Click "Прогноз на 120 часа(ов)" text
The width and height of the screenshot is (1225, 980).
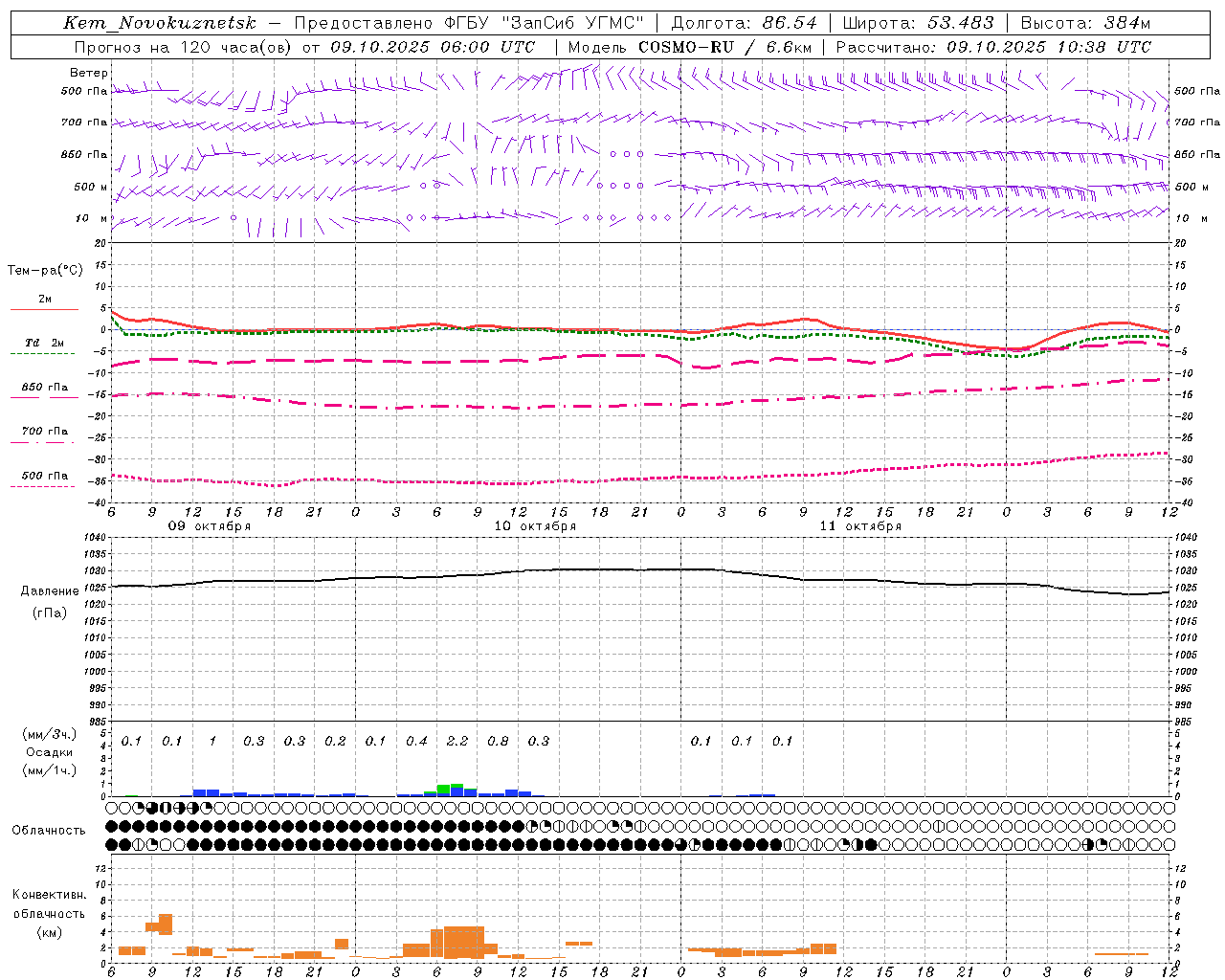(x=184, y=47)
